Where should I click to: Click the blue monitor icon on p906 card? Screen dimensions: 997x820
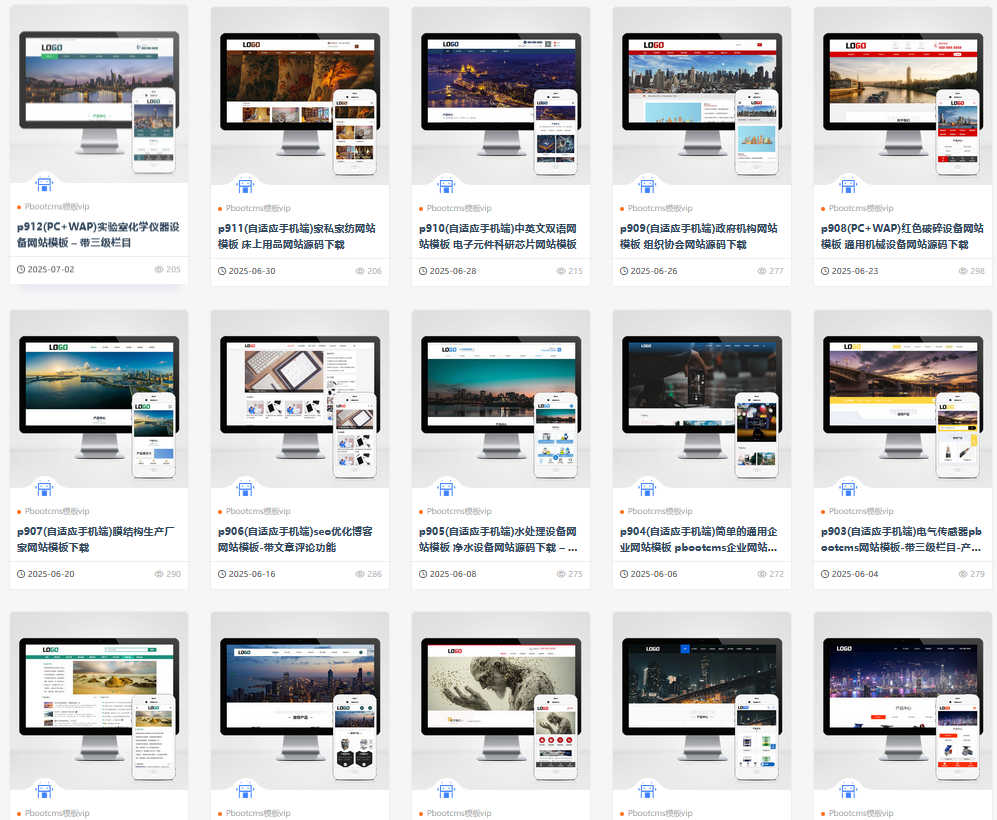[245, 488]
